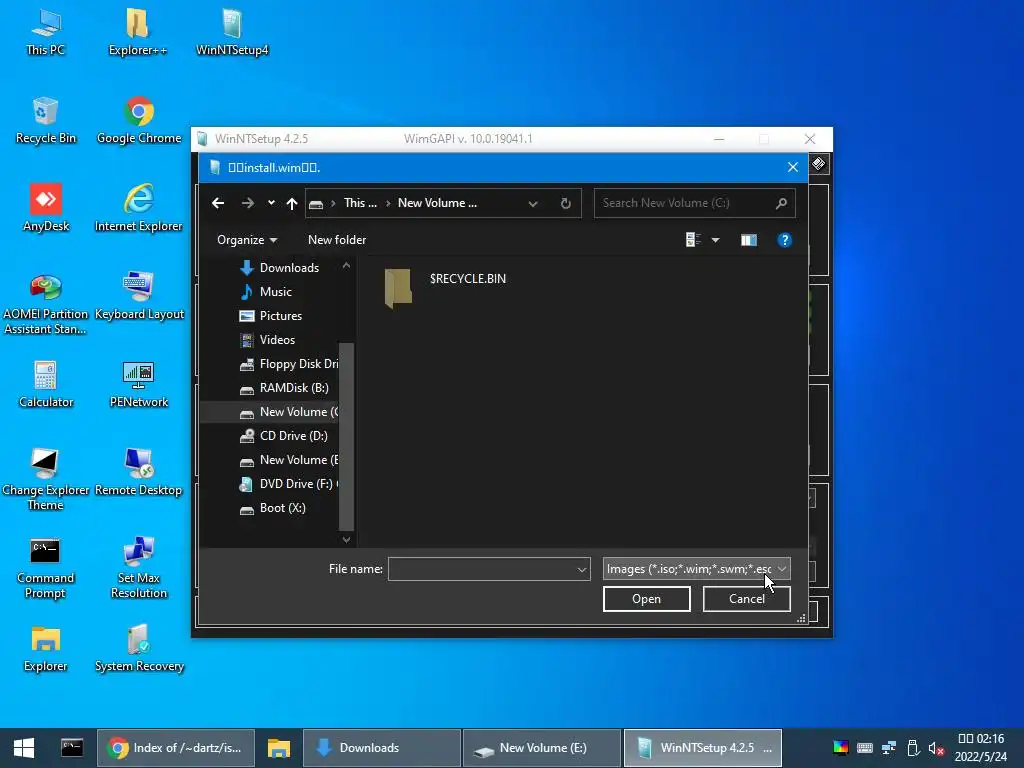Click navigation pane scroll down arrow
Viewport: 1024px width, 768px height.
(x=346, y=539)
